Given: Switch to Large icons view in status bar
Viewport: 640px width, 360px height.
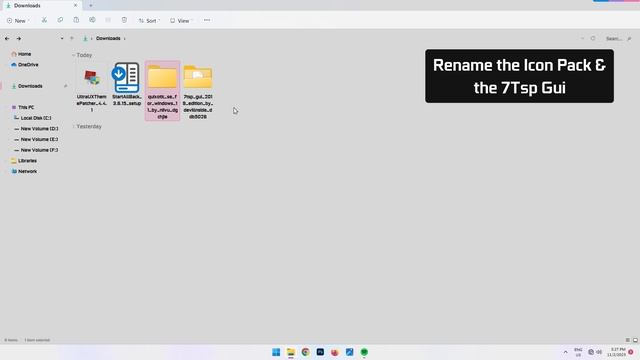Looking at the screenshot, I should click(x=635, y=340).
